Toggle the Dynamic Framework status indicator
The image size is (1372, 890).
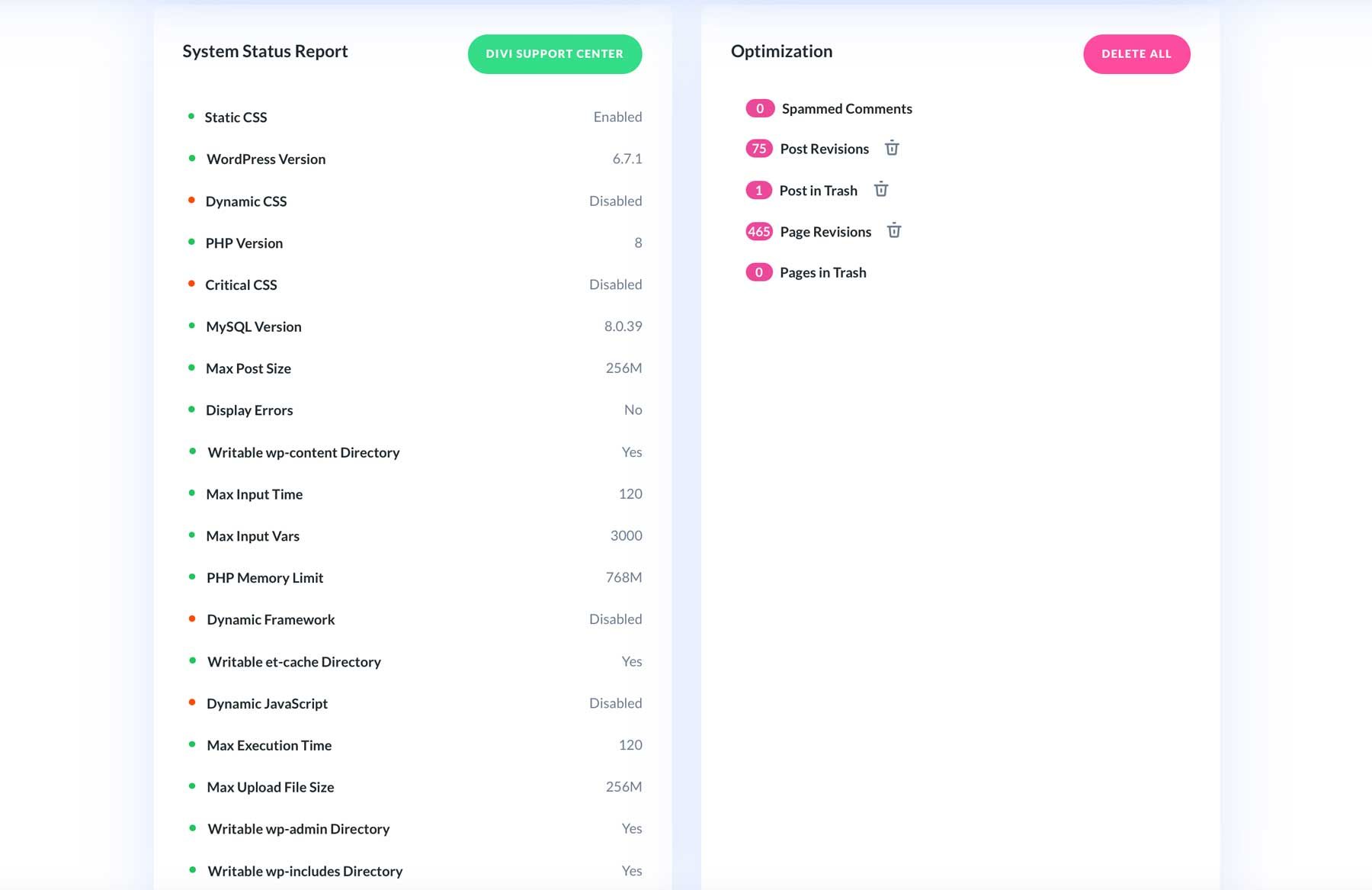[x=192, y=618]
